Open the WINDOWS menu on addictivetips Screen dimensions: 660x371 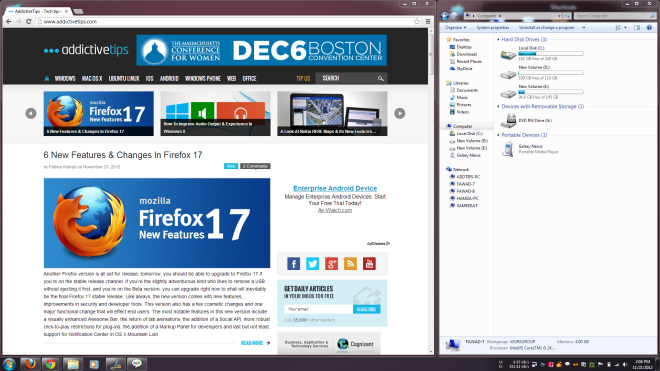[x=65, y=79]
